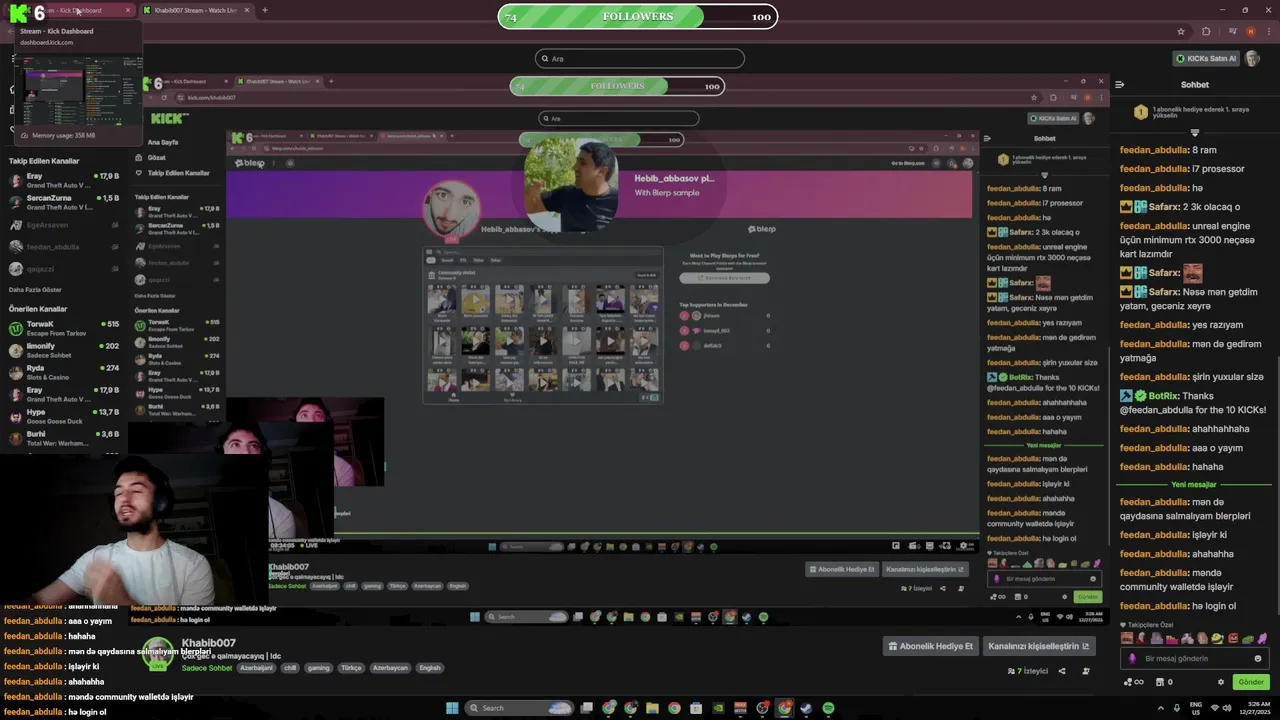The height and width of the screenshot is (720, 1280).
Task: Click the Bir mesaj gönderin message field
Action: 1194,658
